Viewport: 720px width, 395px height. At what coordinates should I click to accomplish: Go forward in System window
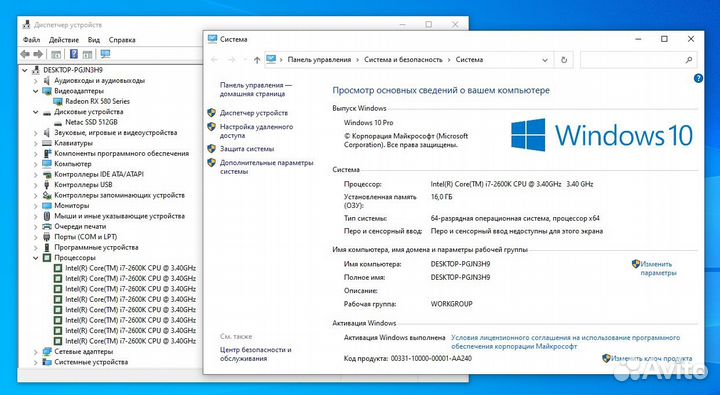(x=232, y=60)
